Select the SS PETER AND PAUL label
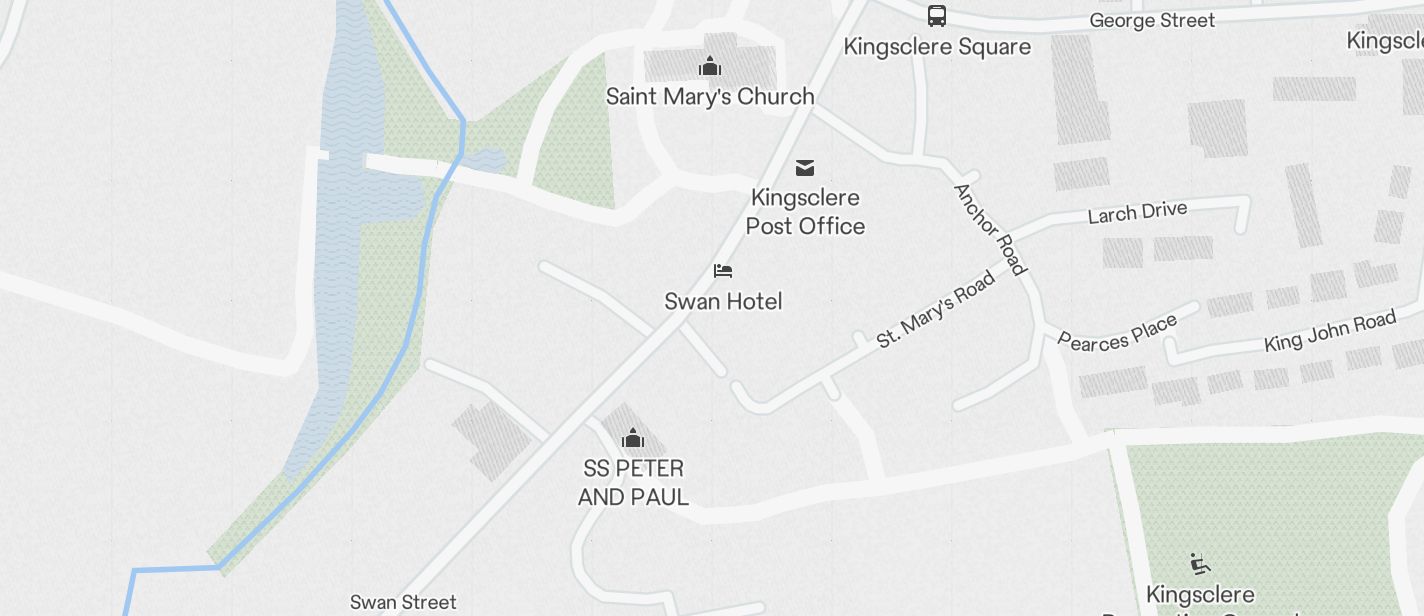The height and width of the screenshot is (616, 1424). 633,483
